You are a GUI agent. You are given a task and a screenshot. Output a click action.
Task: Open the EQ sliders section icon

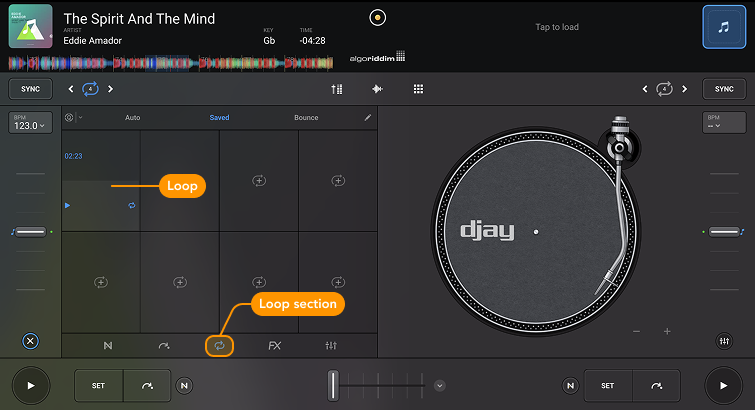pyautogui.click(x=331, y=346)
